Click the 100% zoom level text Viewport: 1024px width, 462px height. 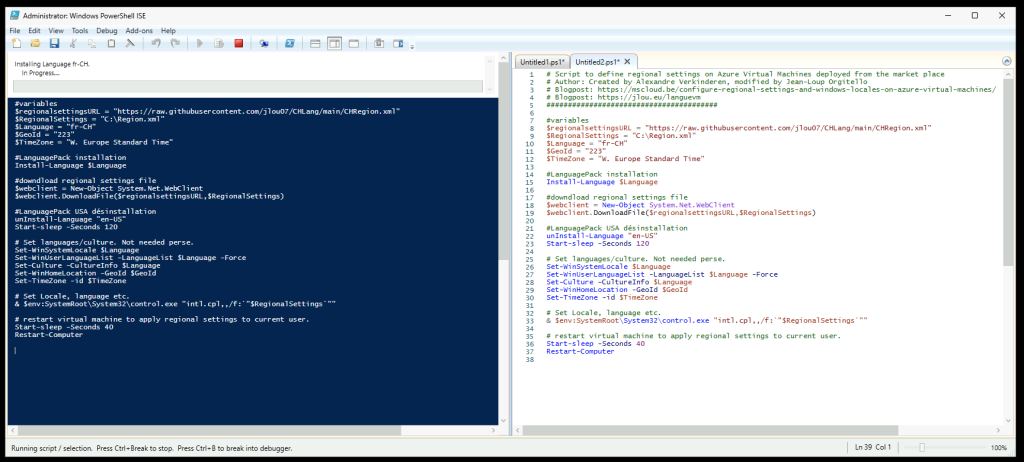999,448
